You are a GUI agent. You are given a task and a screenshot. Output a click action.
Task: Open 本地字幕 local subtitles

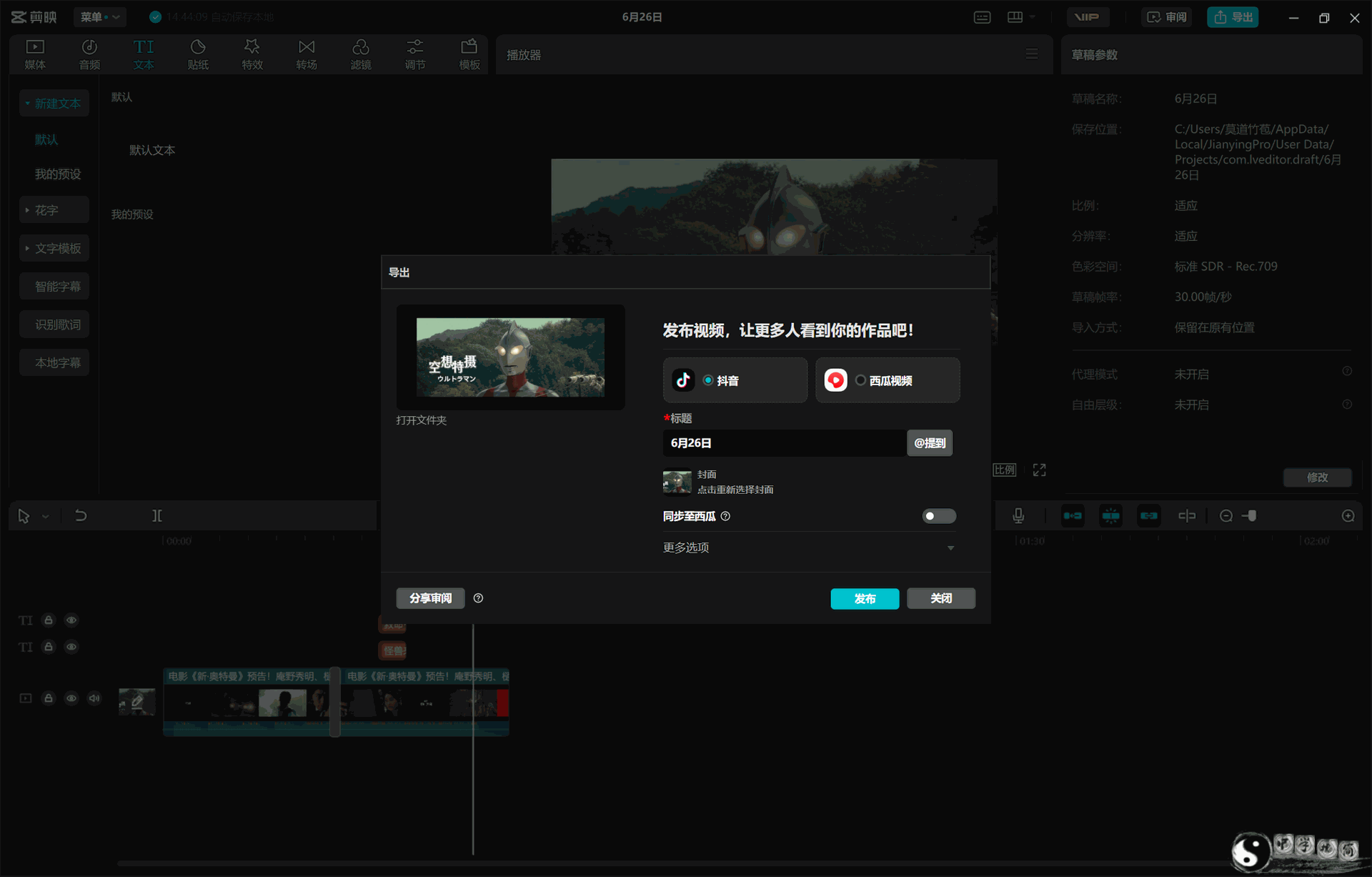54,362
